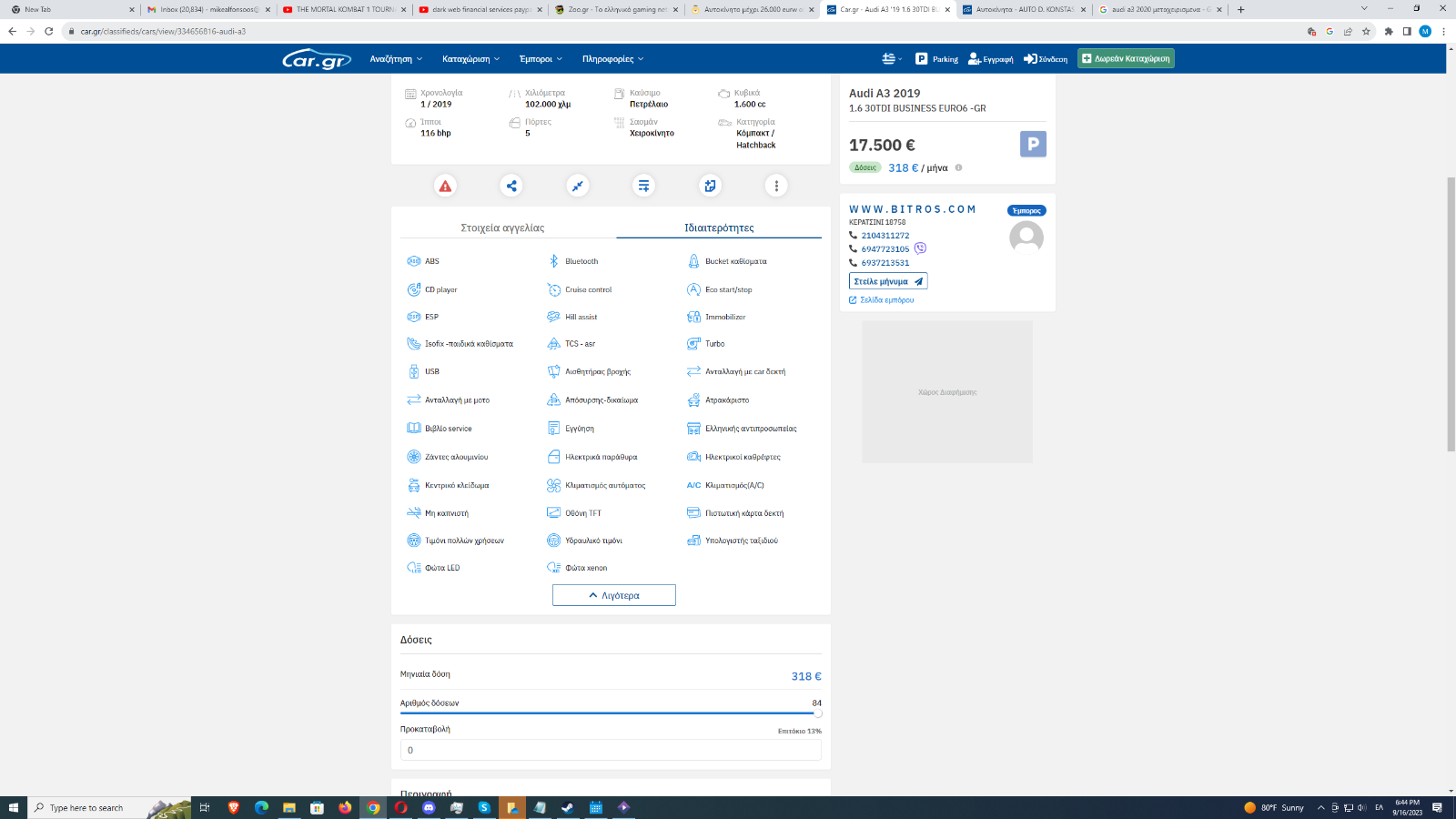Expand the Έμποροι menu
This screenshot has width=1456, height=819.
pyautogui.click(x=541, y=59)
